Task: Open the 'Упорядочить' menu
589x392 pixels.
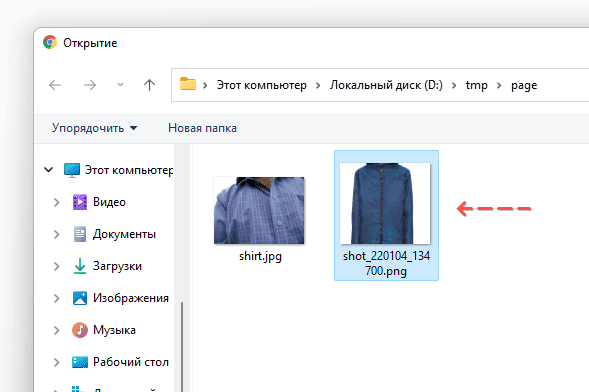Action: pos(94,128)
